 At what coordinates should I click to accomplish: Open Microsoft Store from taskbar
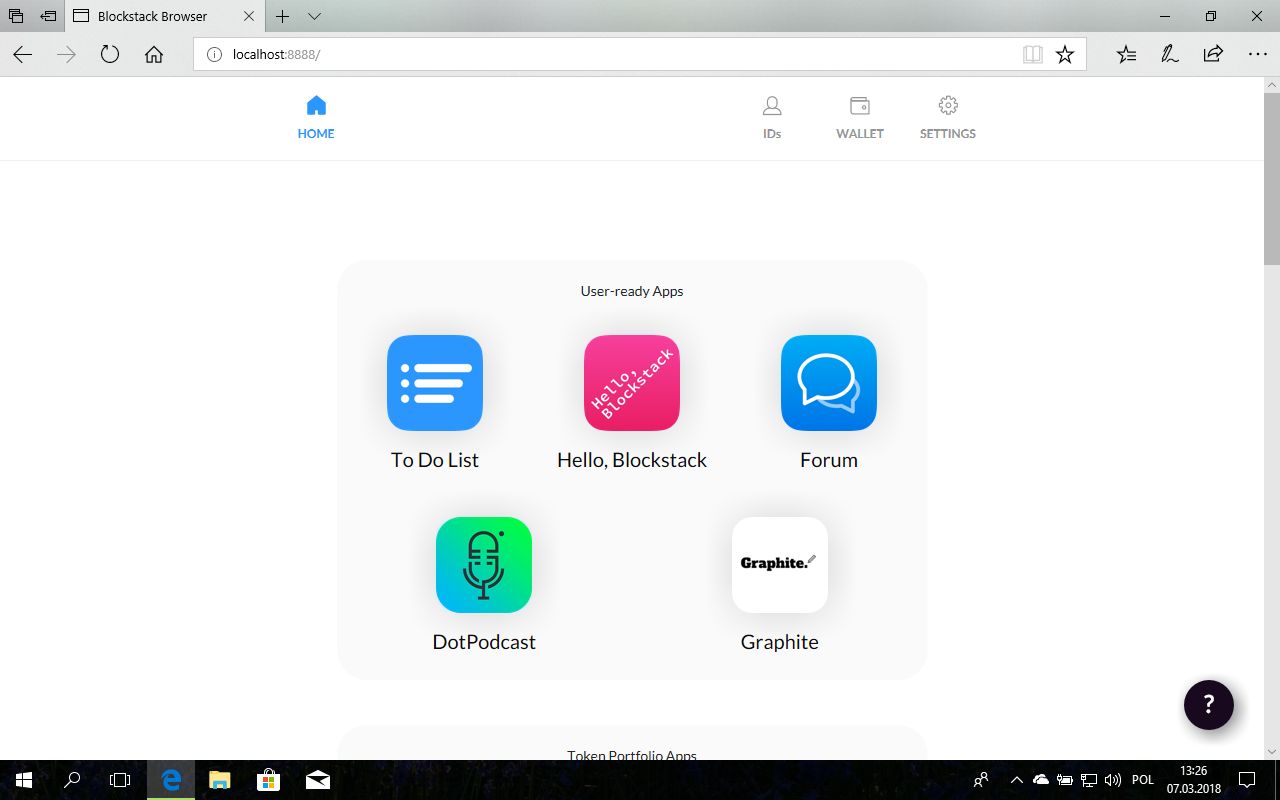coord(267,780)
